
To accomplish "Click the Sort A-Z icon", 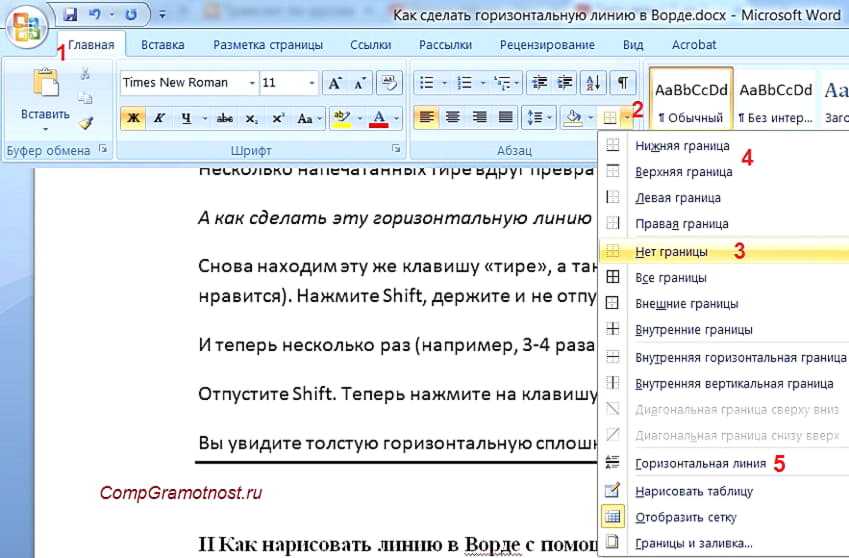I will point(592,83).
